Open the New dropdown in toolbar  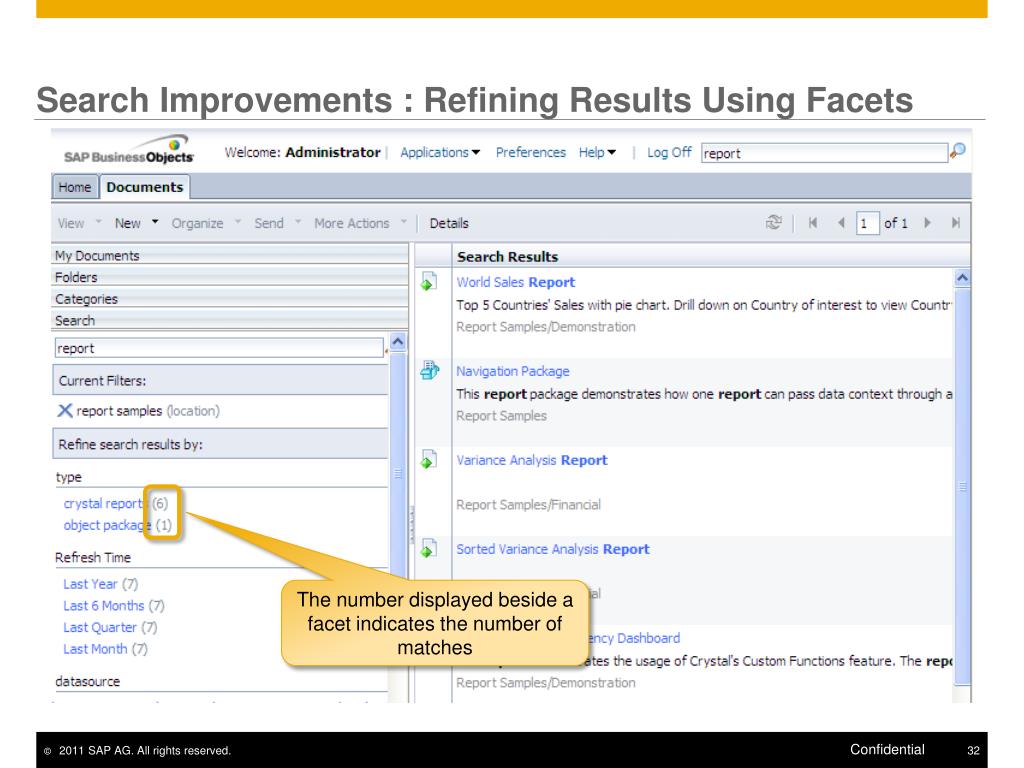136,223
